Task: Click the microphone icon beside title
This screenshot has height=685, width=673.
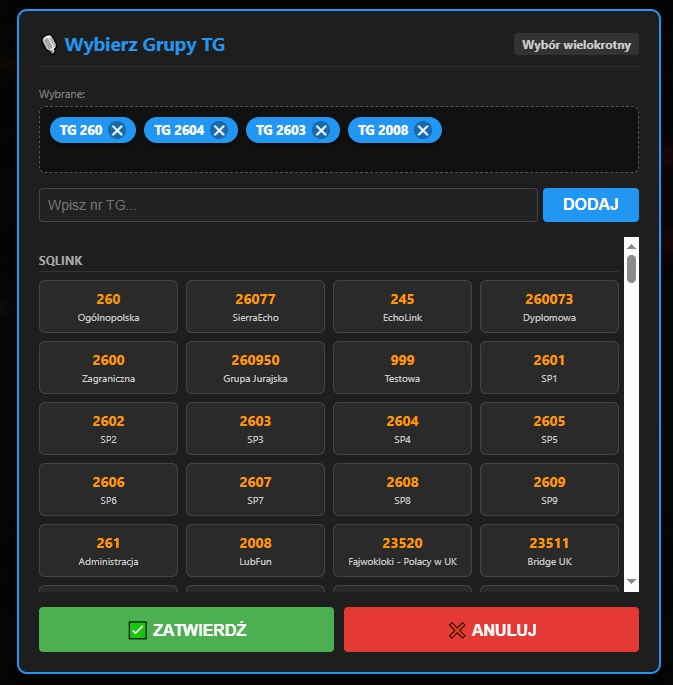Action: click(x=49, y=45)
